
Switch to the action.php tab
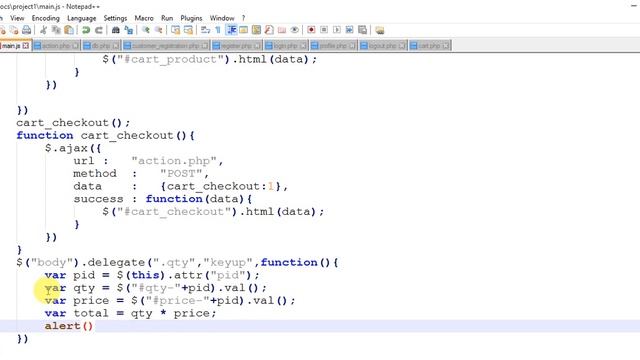click(56, 46)
